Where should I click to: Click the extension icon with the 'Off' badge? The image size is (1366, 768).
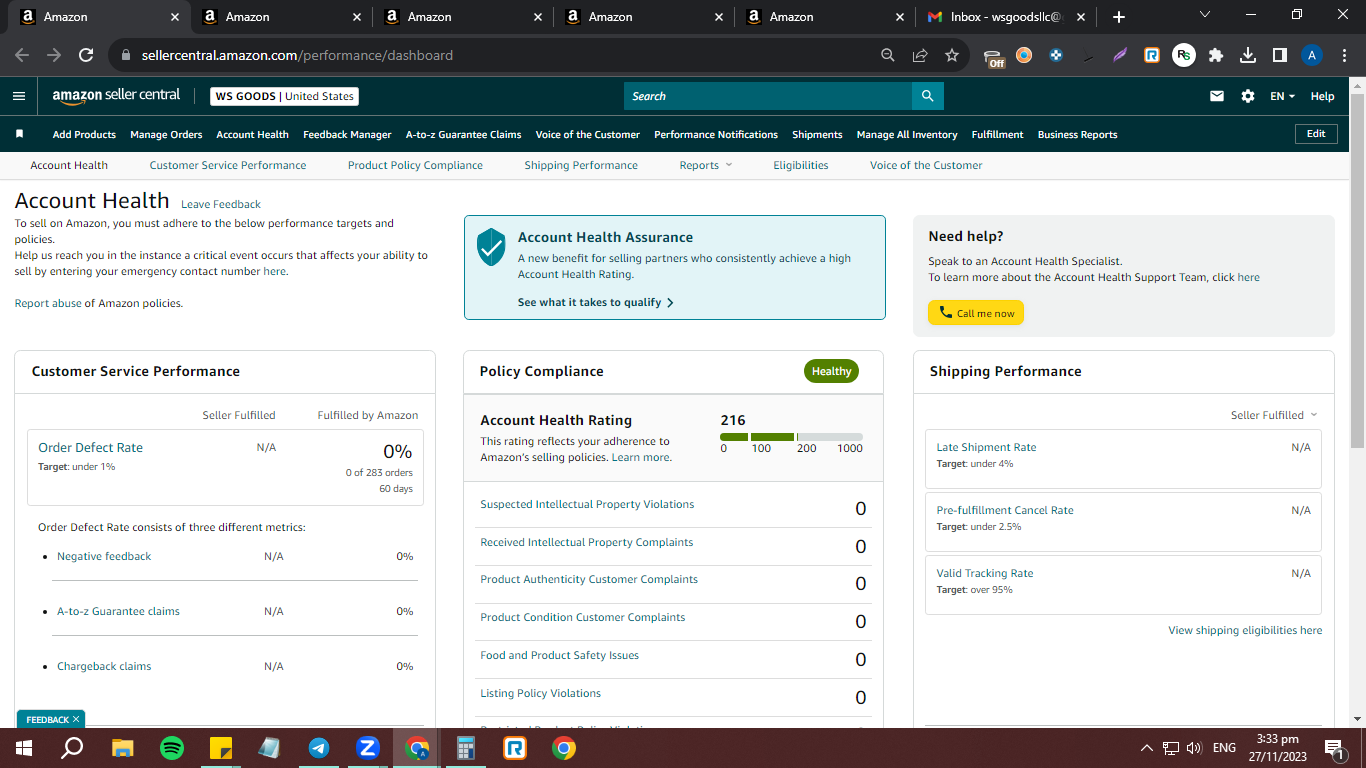pos(993,57)
